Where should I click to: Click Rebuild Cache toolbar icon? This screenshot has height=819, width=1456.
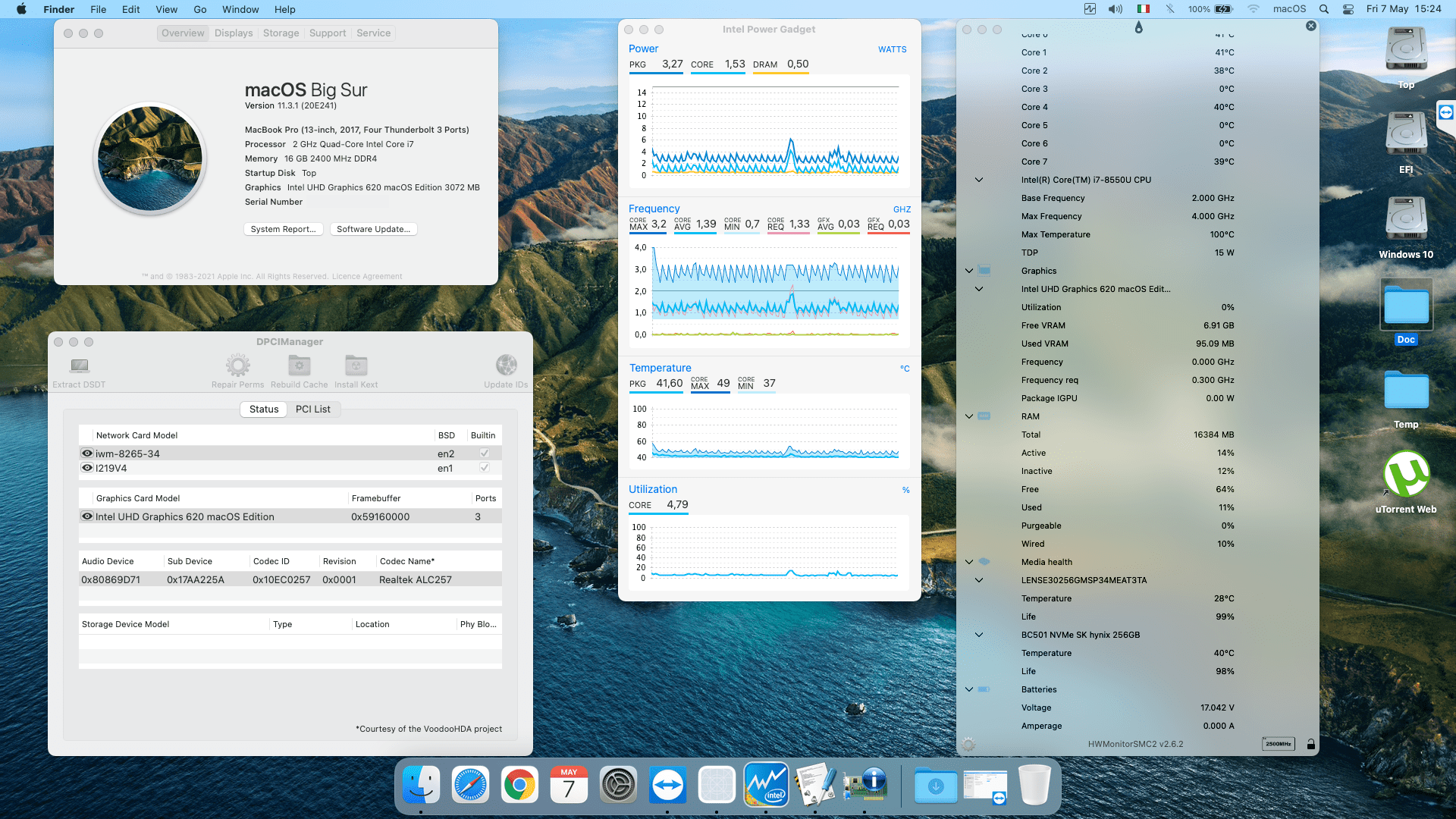pyautogui.click(x=300, y=366)
